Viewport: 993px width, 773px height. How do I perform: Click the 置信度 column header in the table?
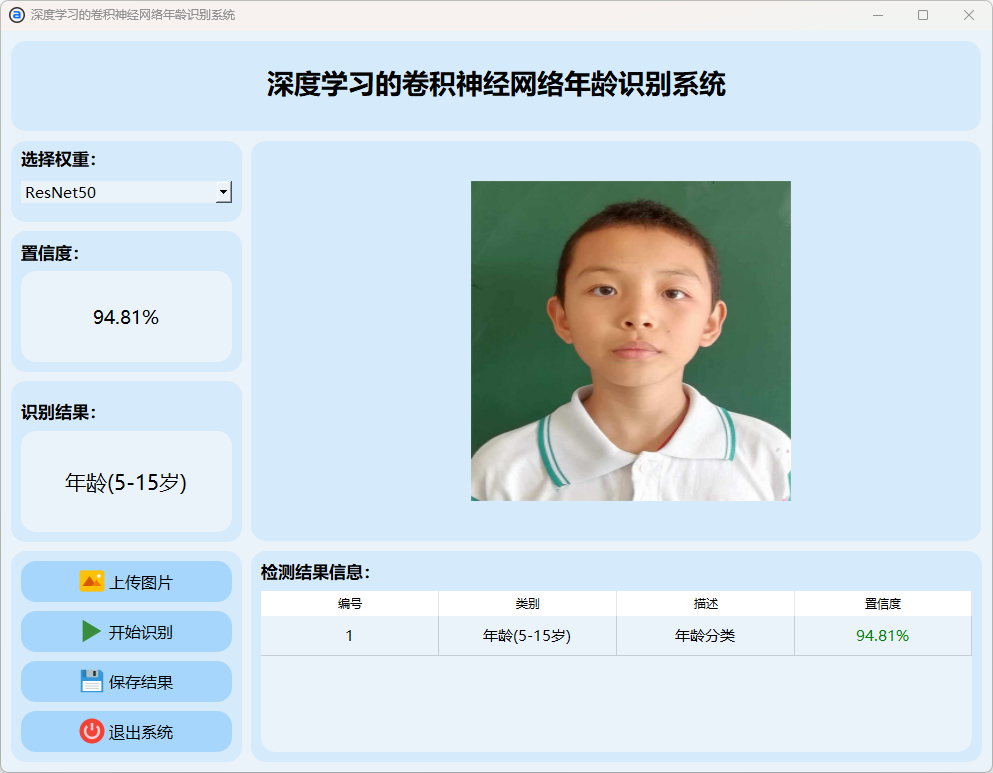[x=882, y=604]
